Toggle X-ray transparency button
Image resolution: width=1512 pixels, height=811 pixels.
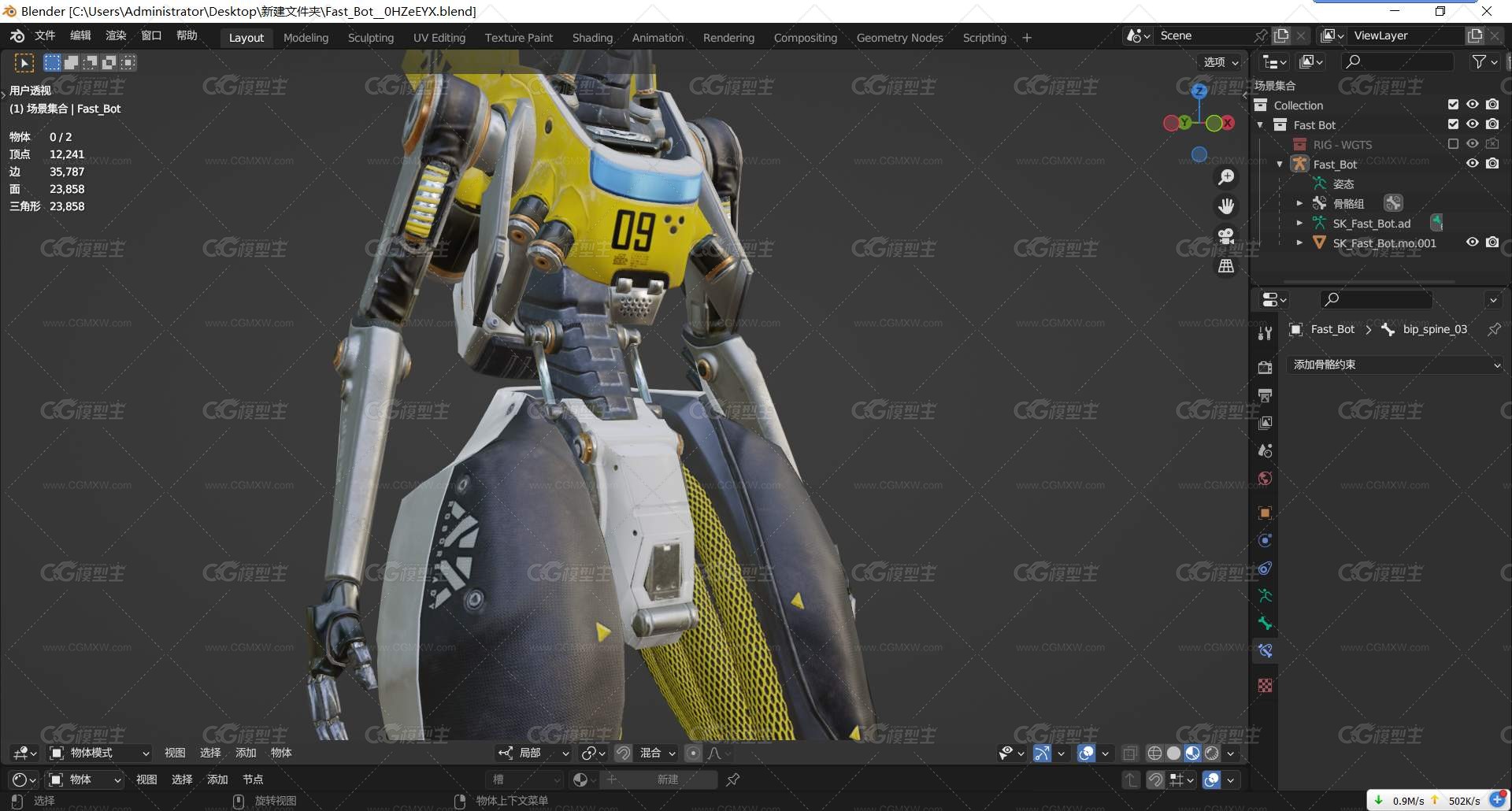[x=1129, y=754]
